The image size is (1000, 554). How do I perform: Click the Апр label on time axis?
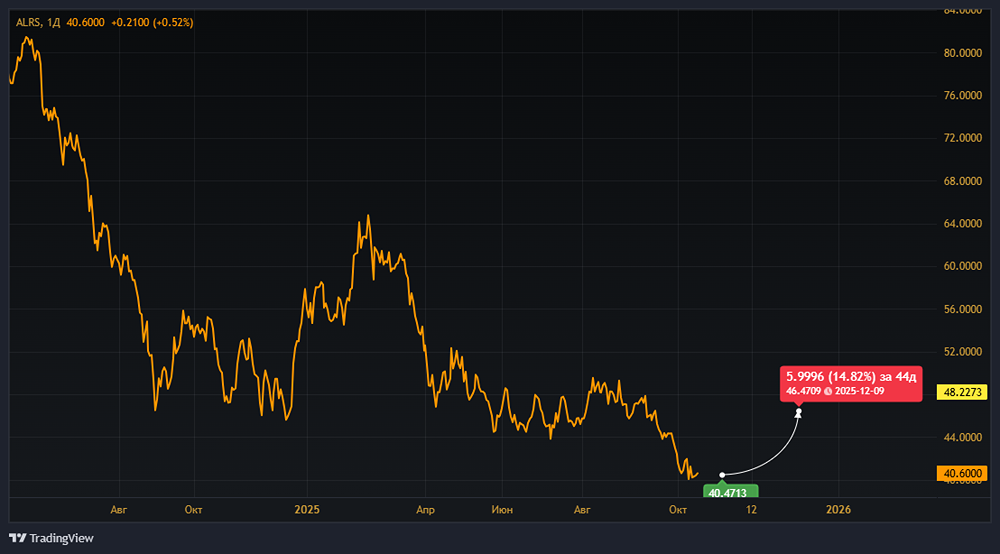point(425,510)
